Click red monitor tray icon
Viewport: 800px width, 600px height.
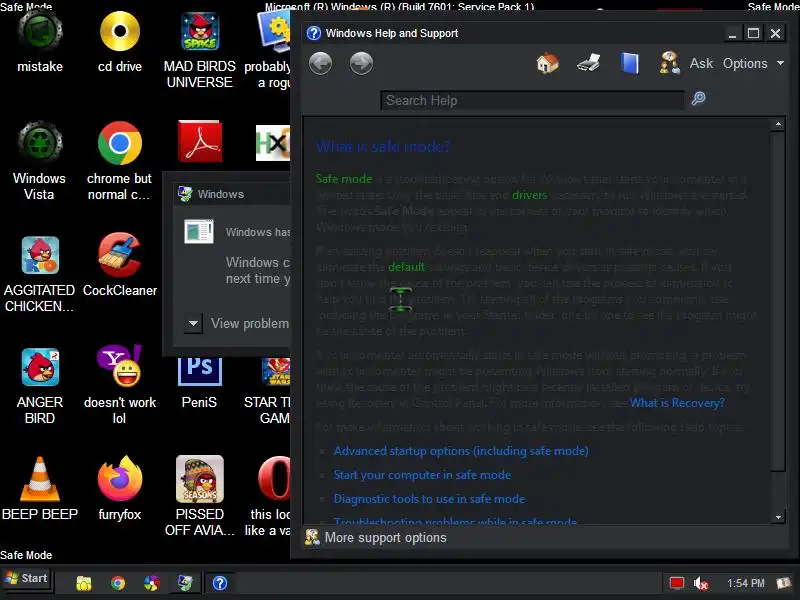[x=677, y=583]
